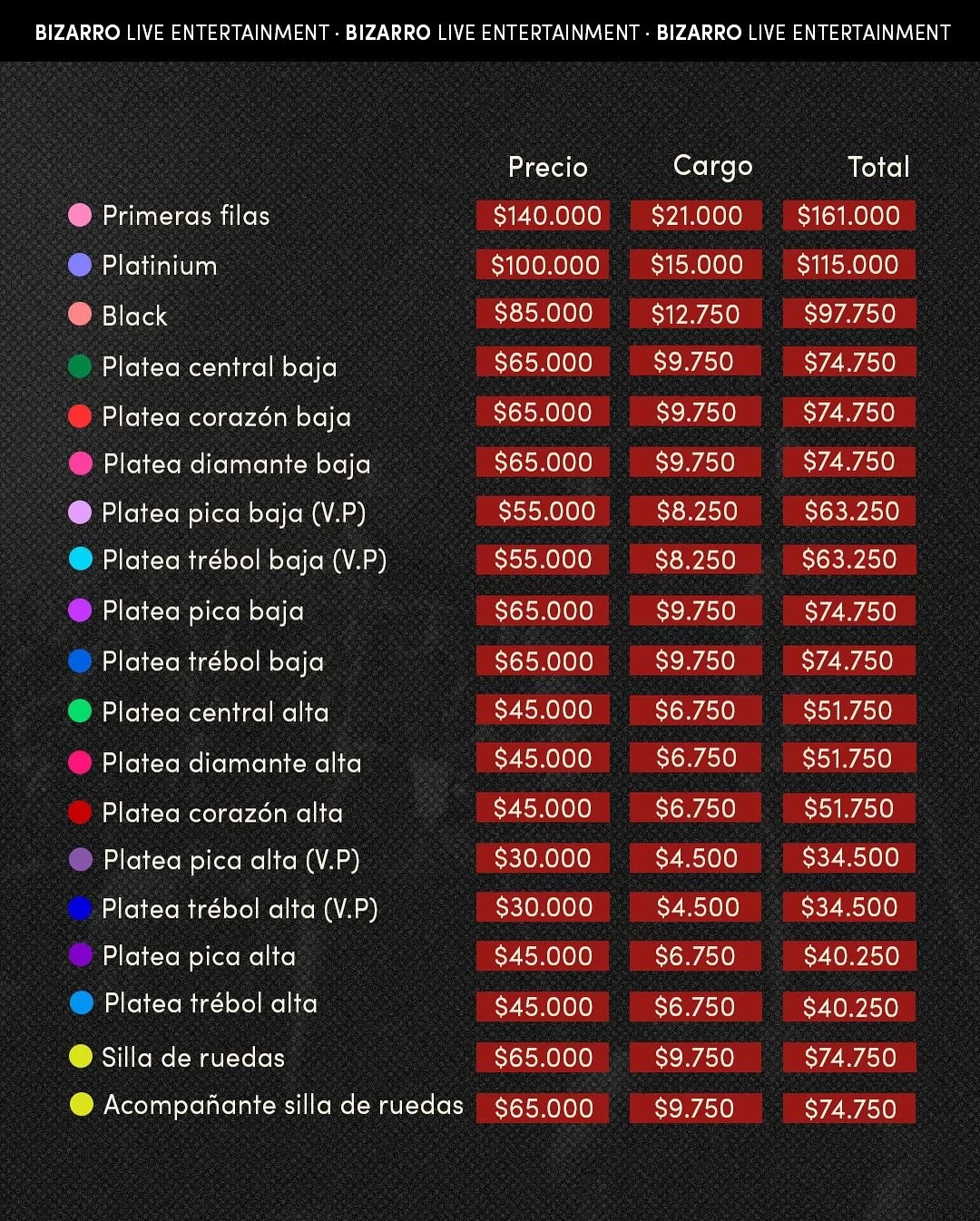Click the dark red Platea corazón alta dot
980x1221 pixels.
[80, 812]
